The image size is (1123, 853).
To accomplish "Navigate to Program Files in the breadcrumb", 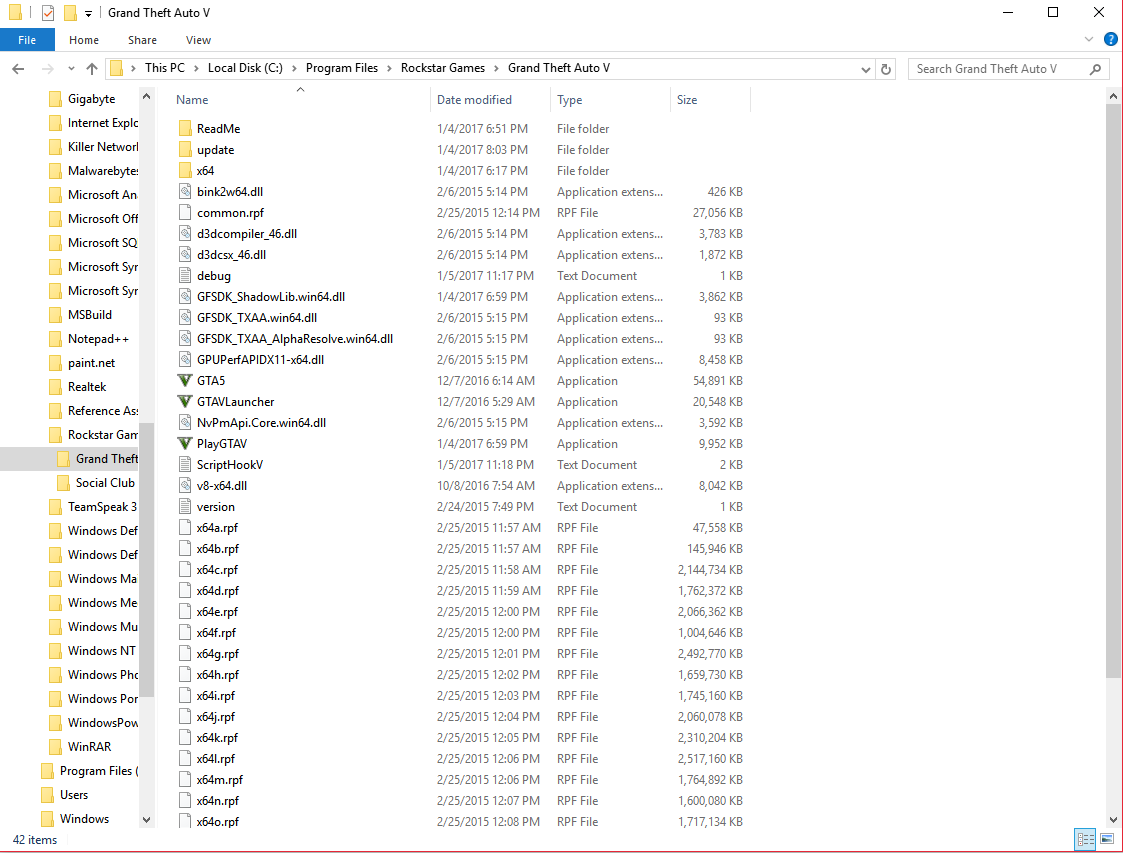I will [x=342, y=68].
